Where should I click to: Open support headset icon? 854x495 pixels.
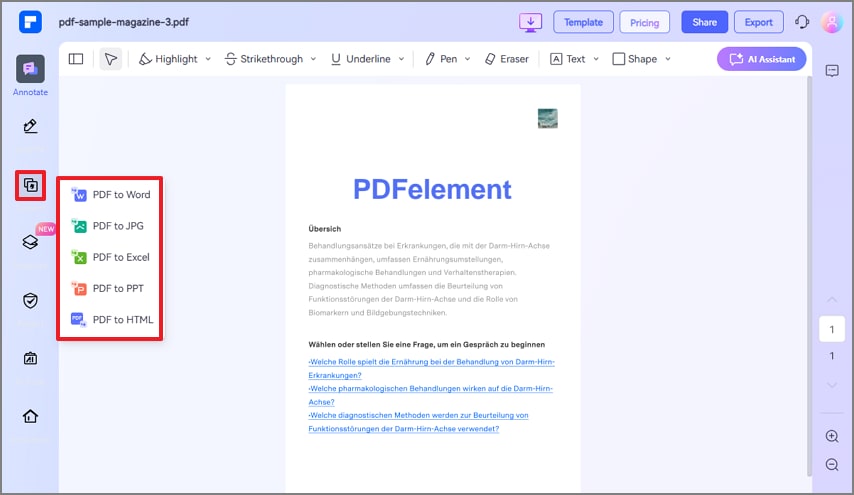(802, 22)
